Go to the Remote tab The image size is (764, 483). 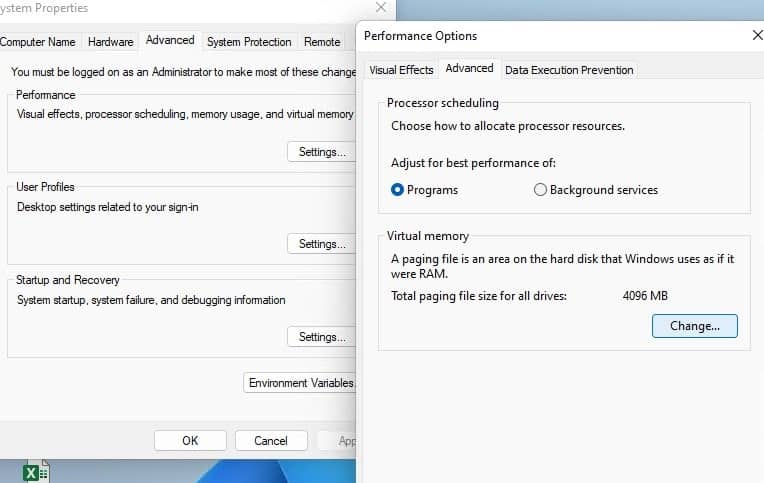pos(322,42)
